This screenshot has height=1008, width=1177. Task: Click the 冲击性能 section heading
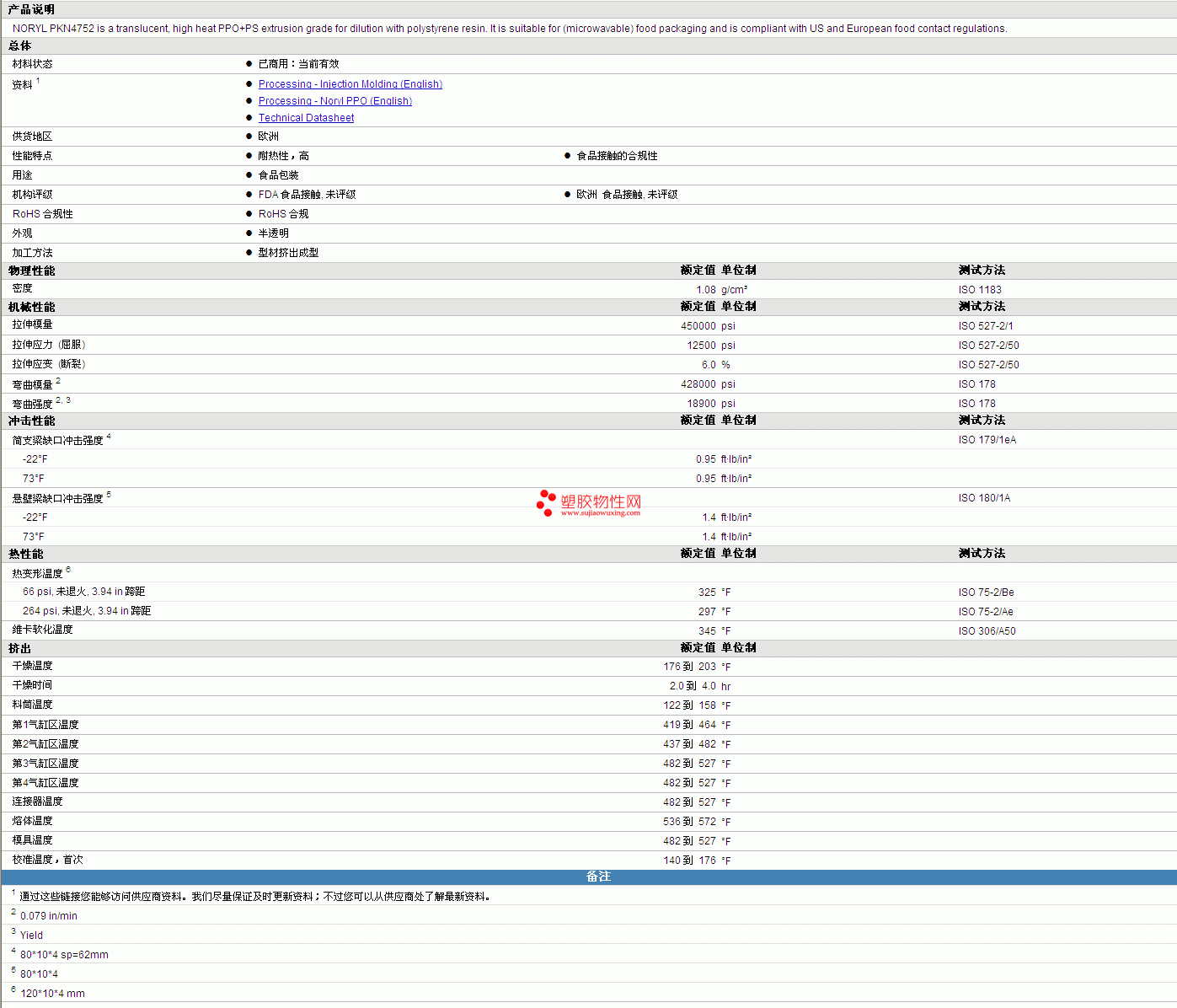[x=31, y=421]
